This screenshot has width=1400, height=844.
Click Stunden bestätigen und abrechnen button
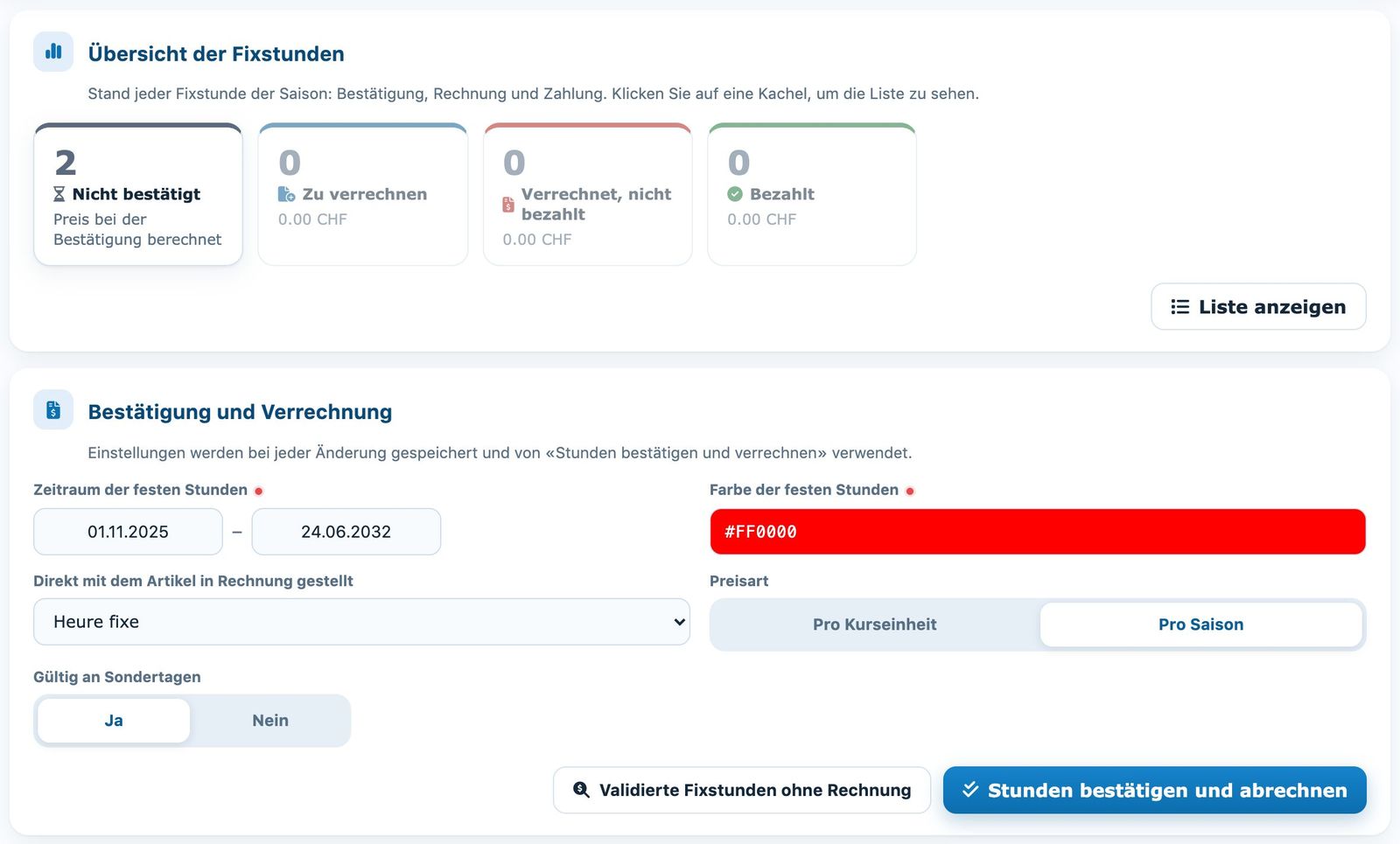pos(1155,790)
